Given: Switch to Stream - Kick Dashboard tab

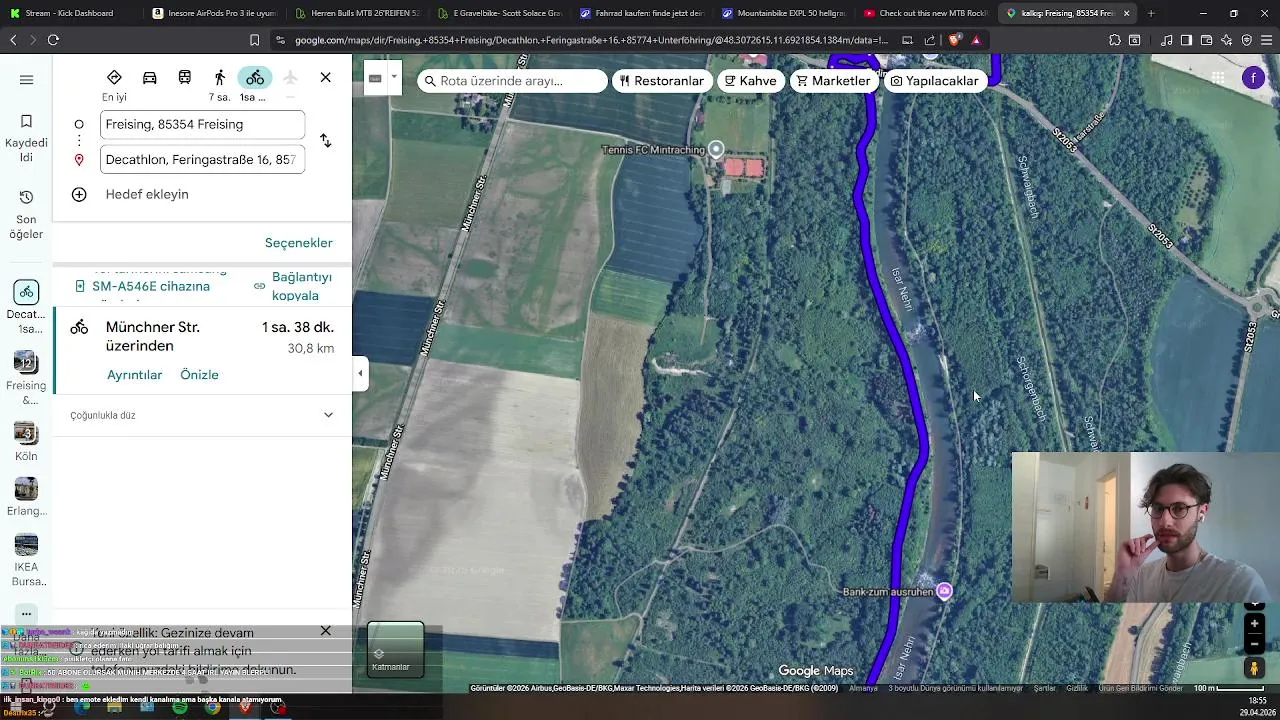Looking at the screenshot, I should point(70,13).
